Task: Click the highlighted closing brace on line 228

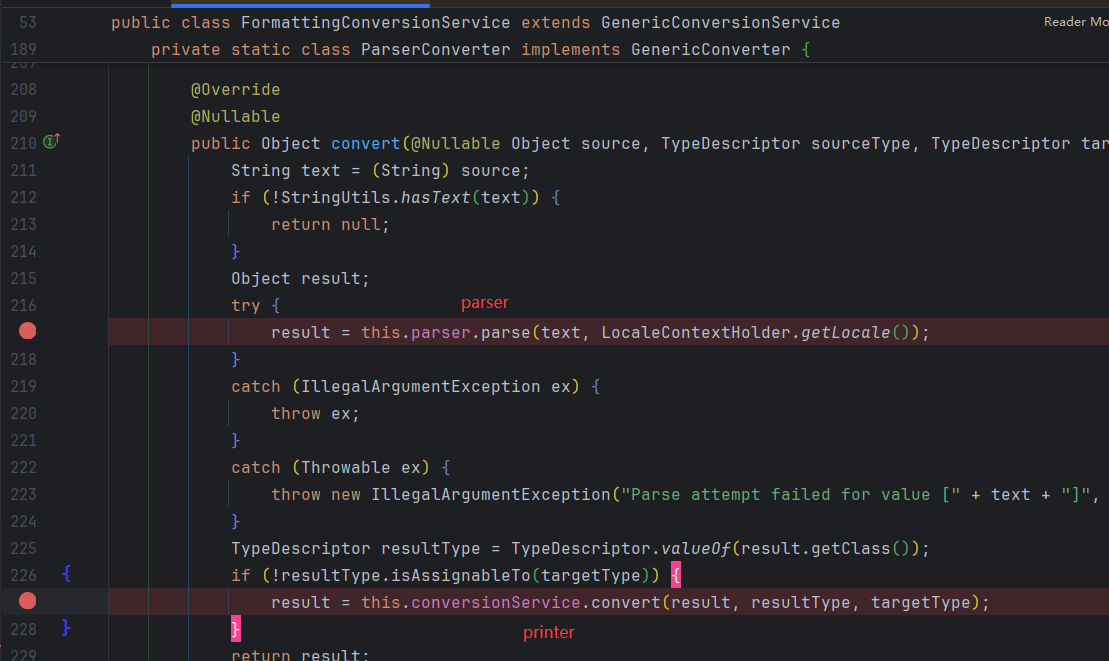Action: tap(236, 628)
